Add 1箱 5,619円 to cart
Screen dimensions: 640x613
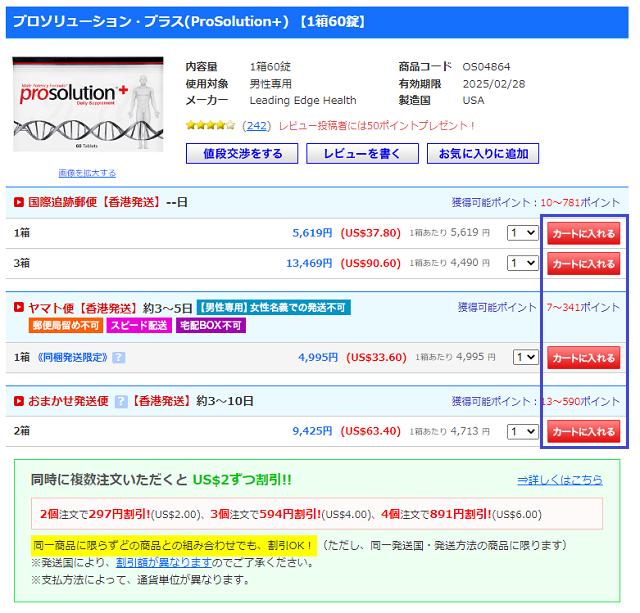(x=583, y=233)
